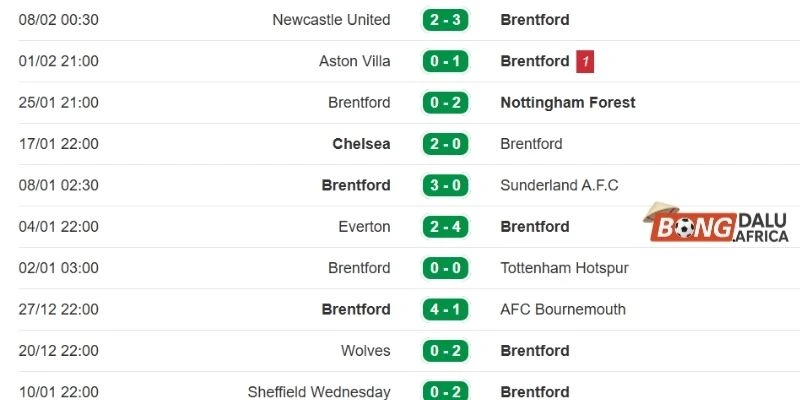This screenshot has height=400, width=800.
Task: Click the Sunderland A.F.C team name
Action: point(559,185)
